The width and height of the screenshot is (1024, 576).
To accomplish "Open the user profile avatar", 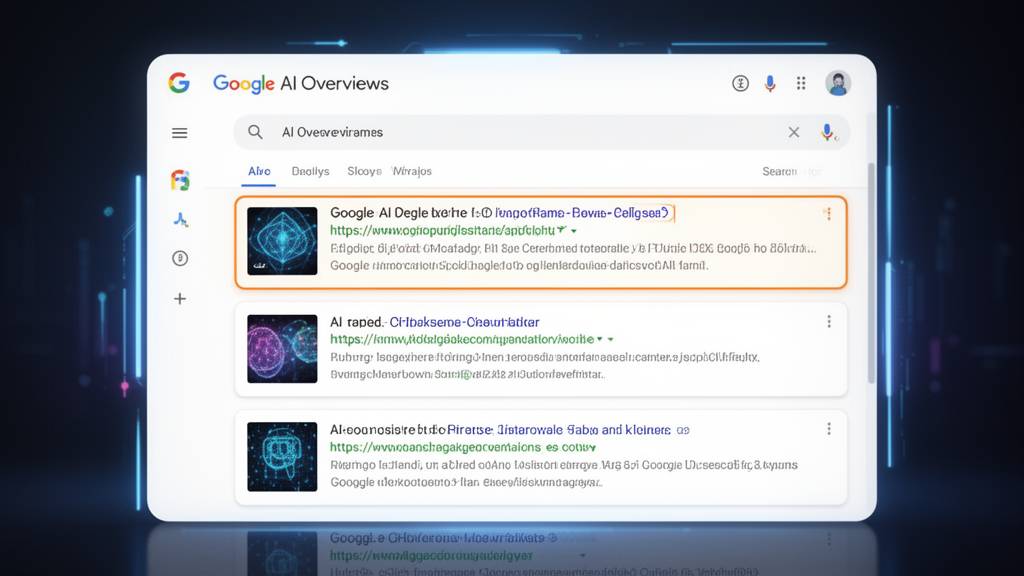I will click(x=838, y=83).
